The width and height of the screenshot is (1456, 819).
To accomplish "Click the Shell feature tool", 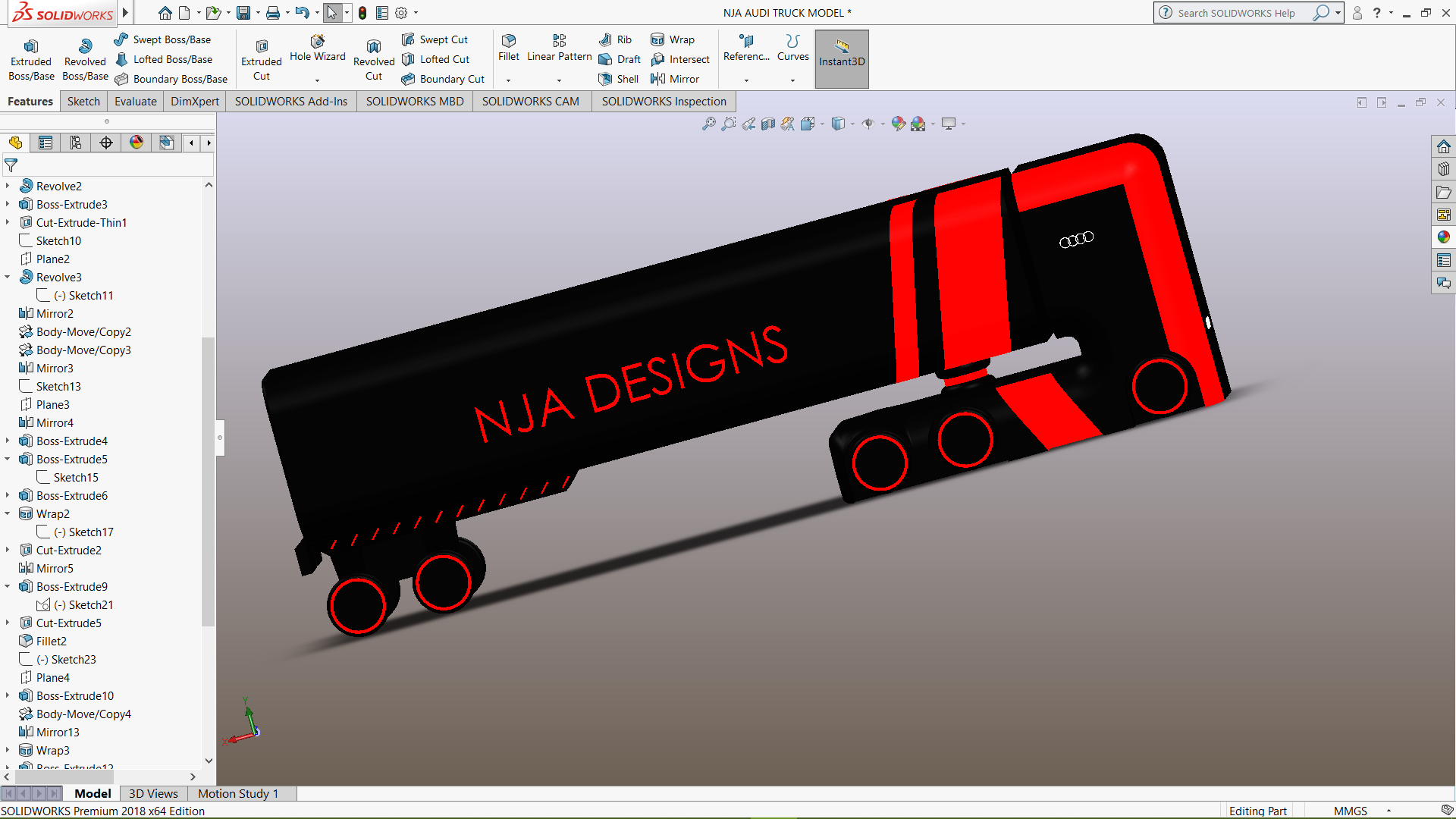I will click(x=619, y=79).
